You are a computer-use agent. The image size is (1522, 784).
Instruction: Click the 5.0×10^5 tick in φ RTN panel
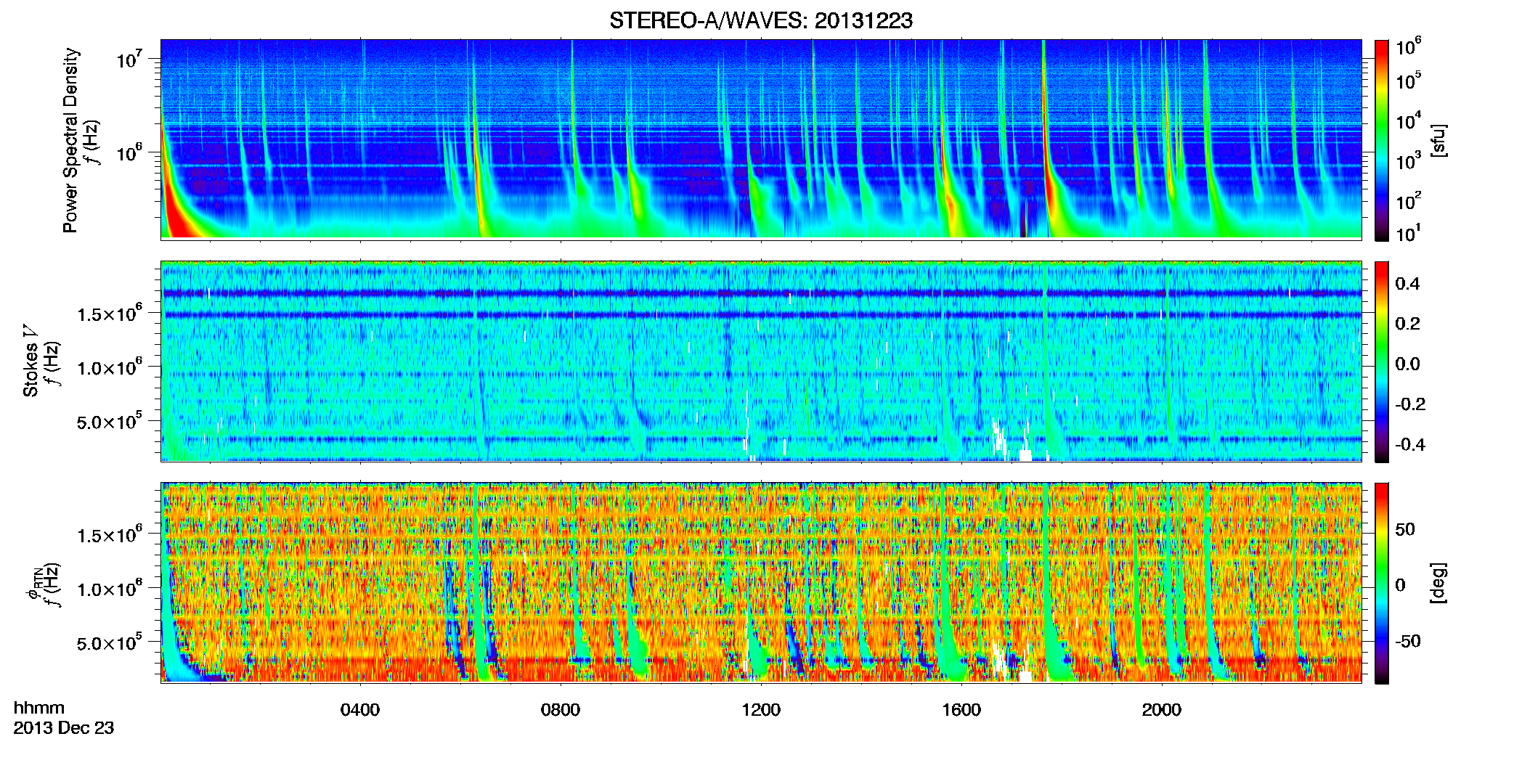click(x=110, y=642)
